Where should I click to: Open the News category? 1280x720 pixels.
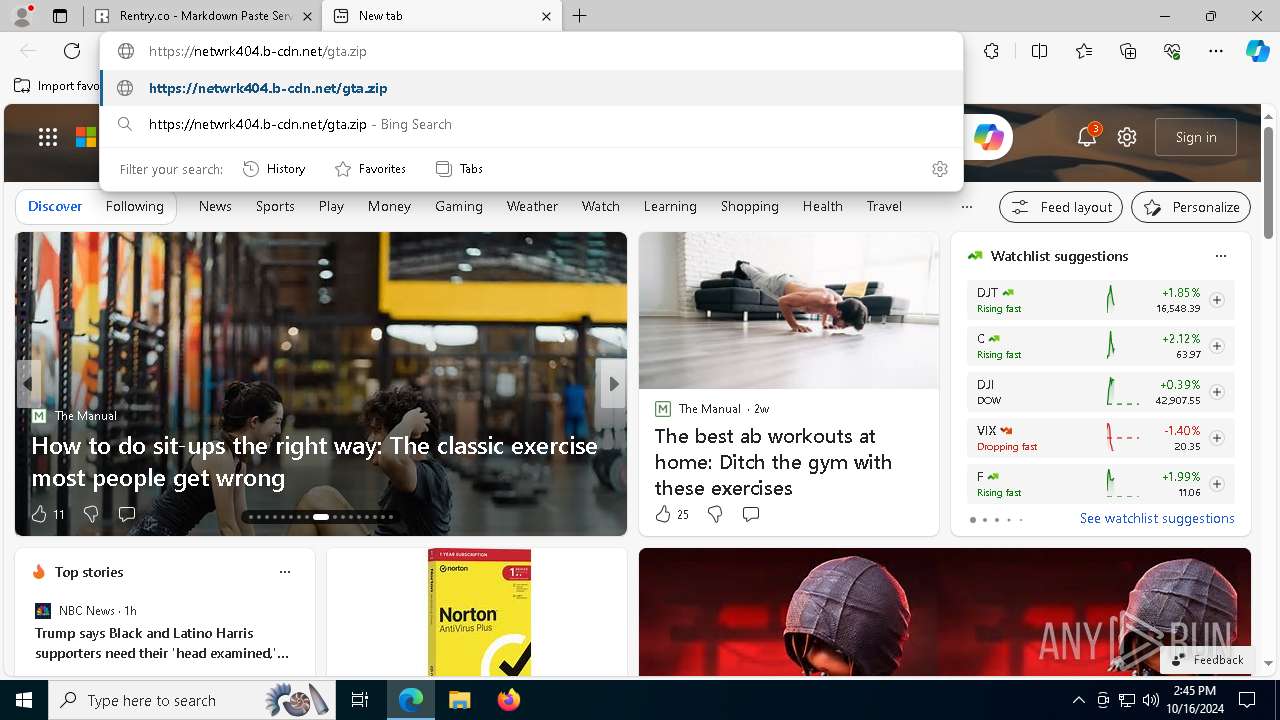click(x=215, y=206)
